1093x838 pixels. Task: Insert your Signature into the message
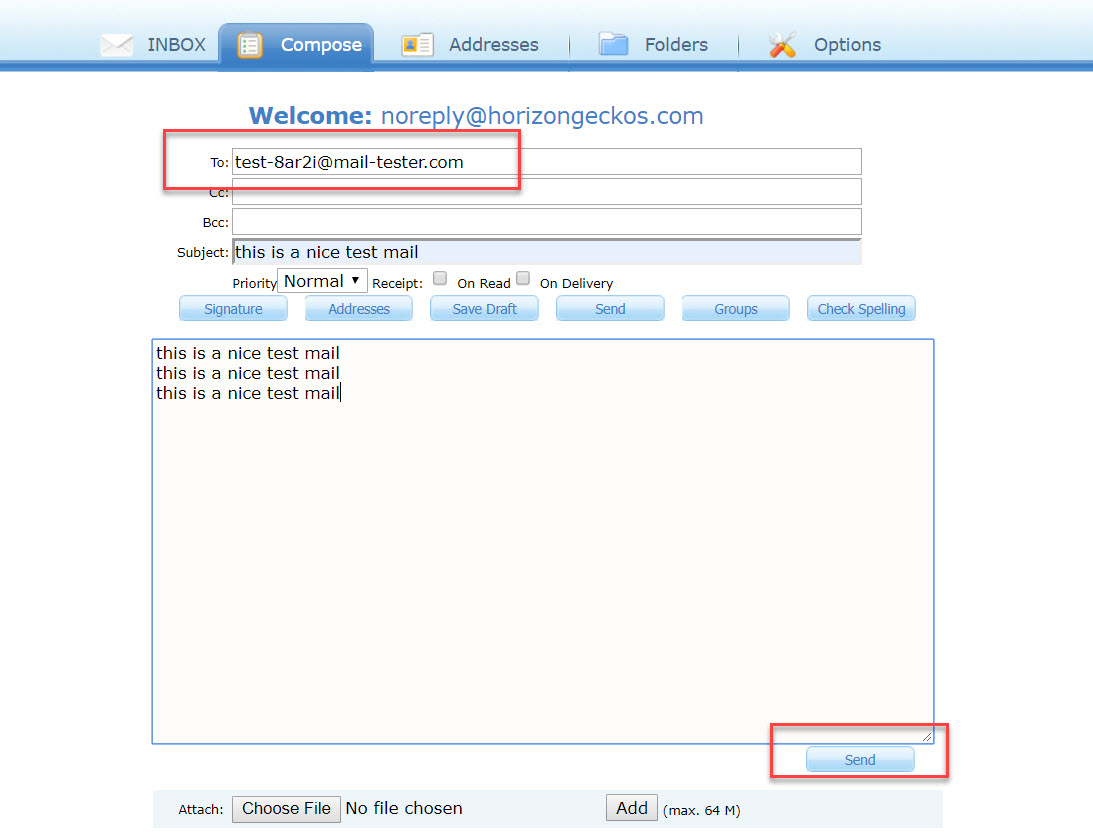coord(233,308)
